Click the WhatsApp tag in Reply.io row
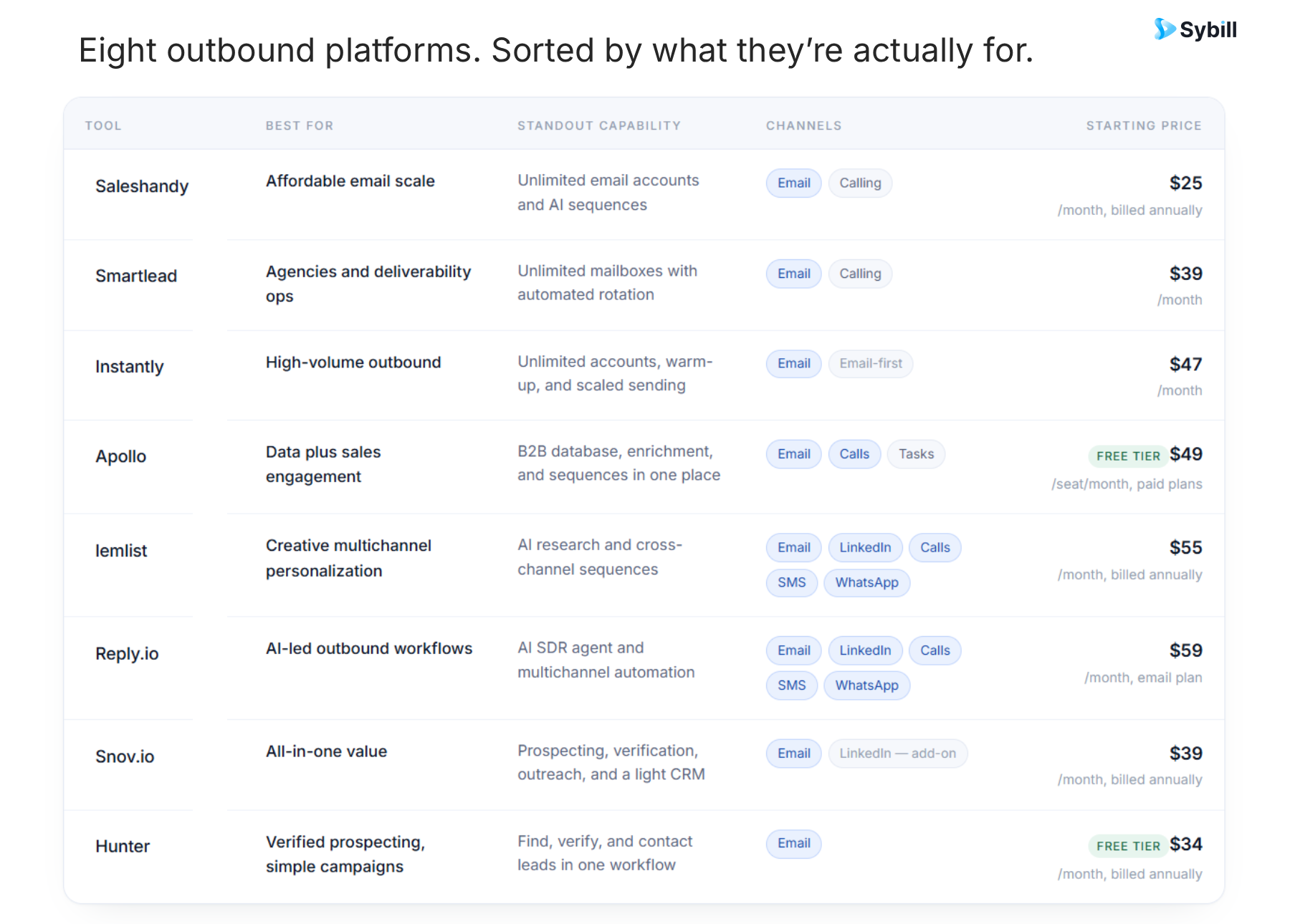1290x924 pixels. tap(867, 685)
